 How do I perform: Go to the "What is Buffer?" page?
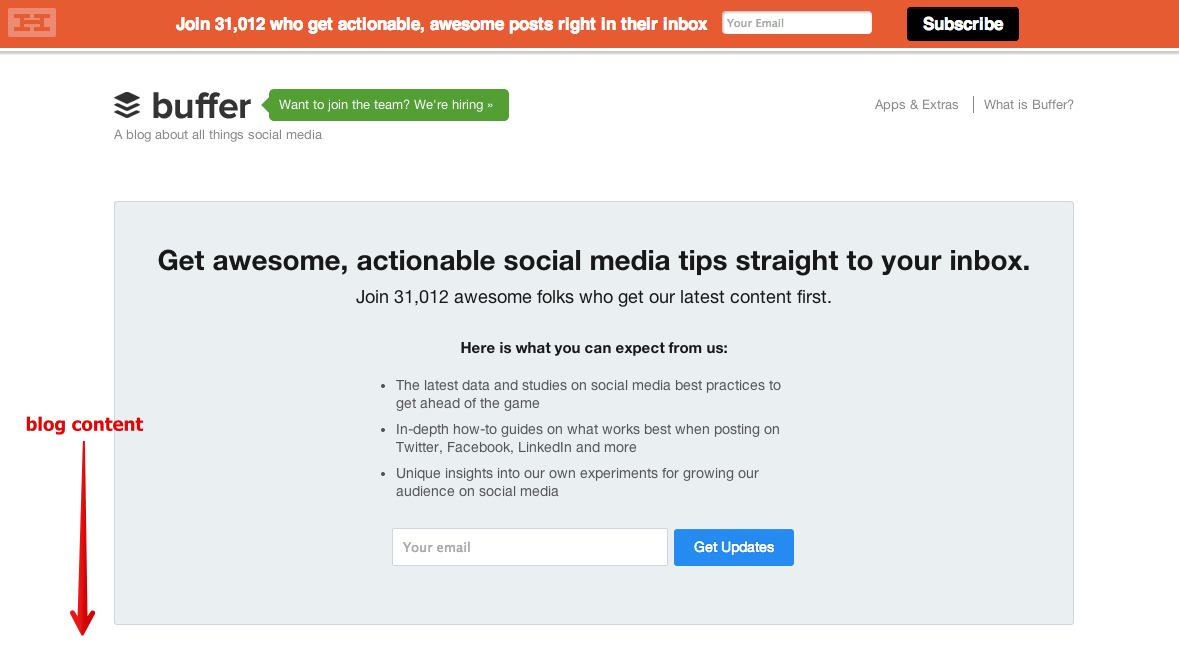(x=1028, y=105)
